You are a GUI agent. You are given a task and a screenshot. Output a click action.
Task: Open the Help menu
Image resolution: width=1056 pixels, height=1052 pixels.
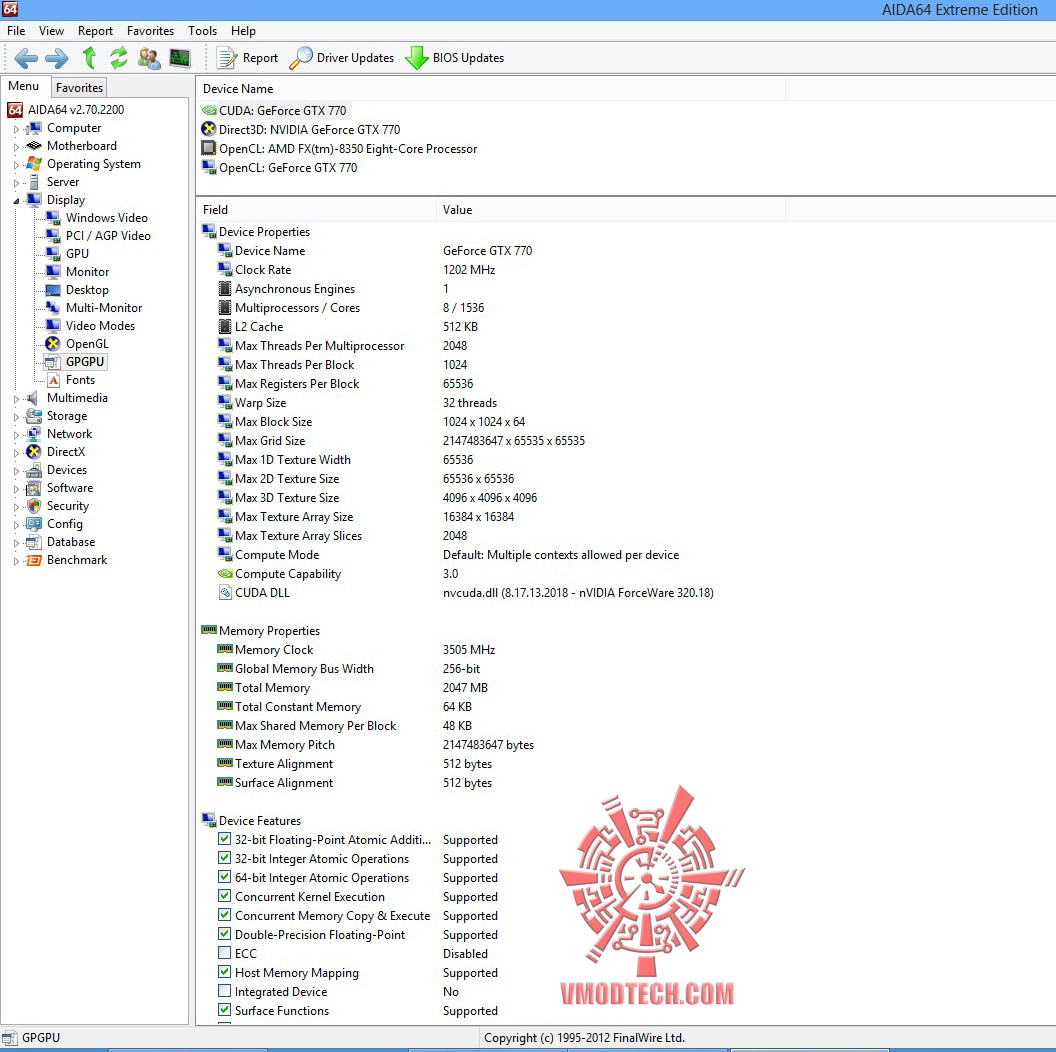(x=243, y=31)
